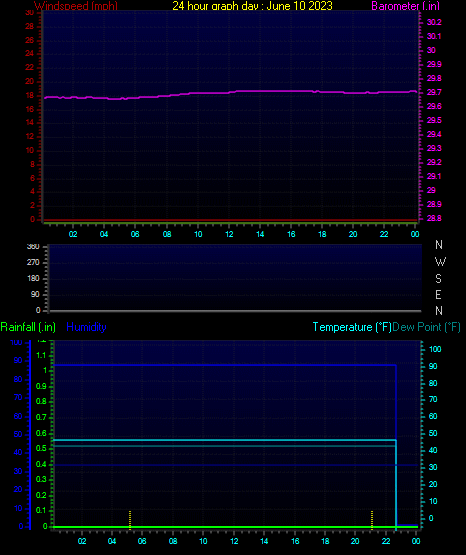Viewport: 466px width, 555px height.
Task: Click the 29.7 barometer scale value
Action: pyautogui.click(x=434, y=92)
